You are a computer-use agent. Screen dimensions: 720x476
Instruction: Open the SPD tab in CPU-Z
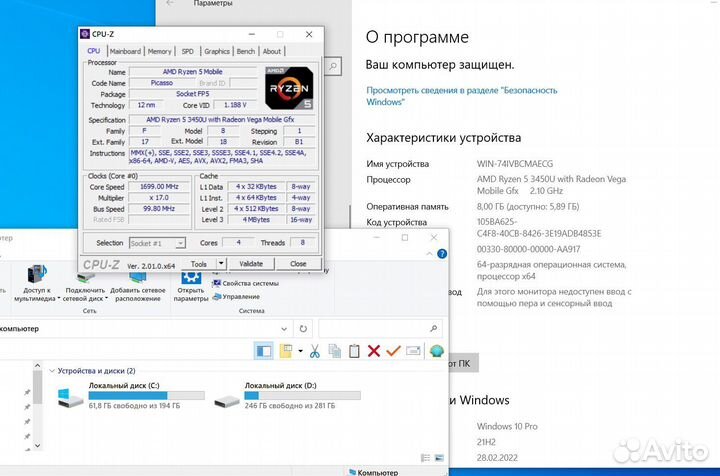tap(187, 51)
